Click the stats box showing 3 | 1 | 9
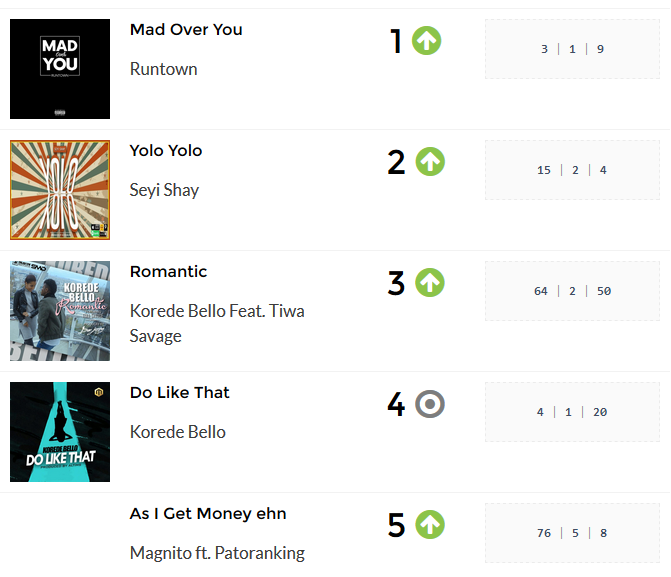Viewport: 671px width, 577px height. click(572, 49)
